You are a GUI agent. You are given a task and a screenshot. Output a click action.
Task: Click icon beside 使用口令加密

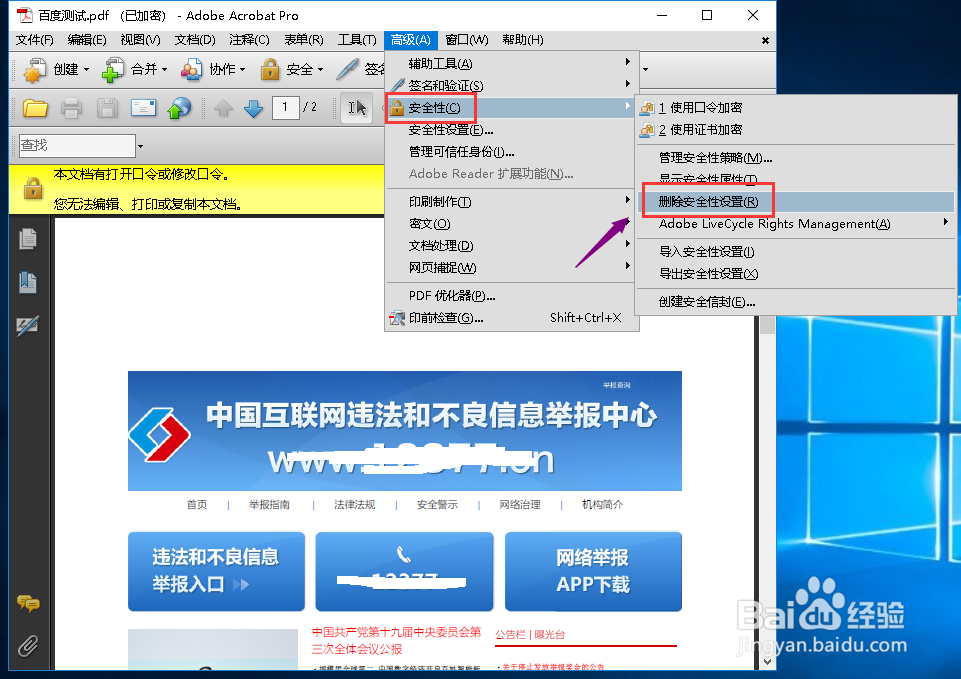point(647,108)
